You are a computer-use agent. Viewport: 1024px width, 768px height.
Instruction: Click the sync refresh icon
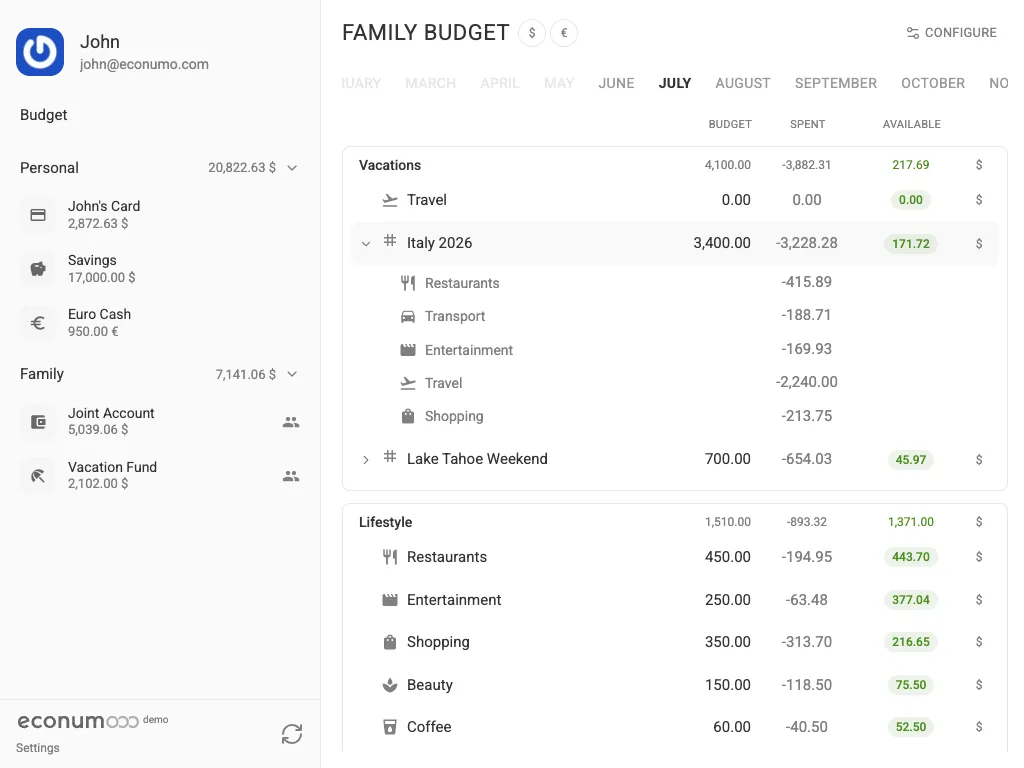(x=292, y=733)
